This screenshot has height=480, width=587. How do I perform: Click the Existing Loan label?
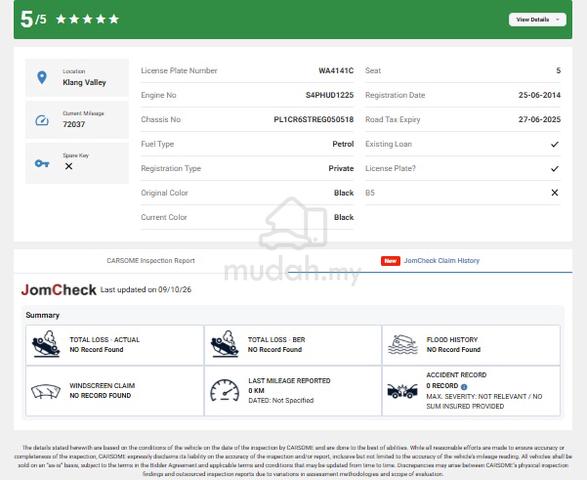click(x=388, y=144)
